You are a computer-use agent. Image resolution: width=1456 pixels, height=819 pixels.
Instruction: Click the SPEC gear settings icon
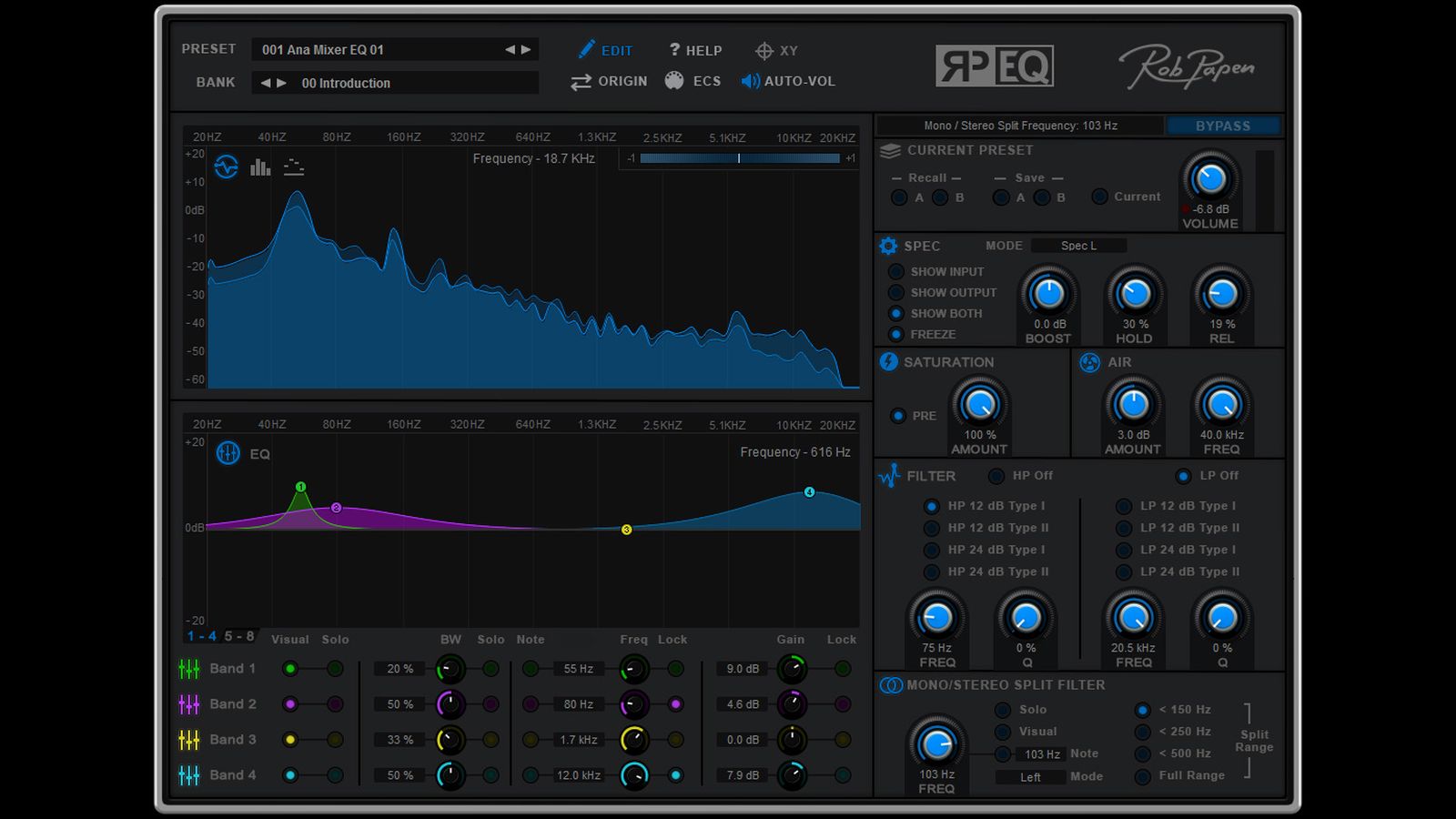[888, 246]
